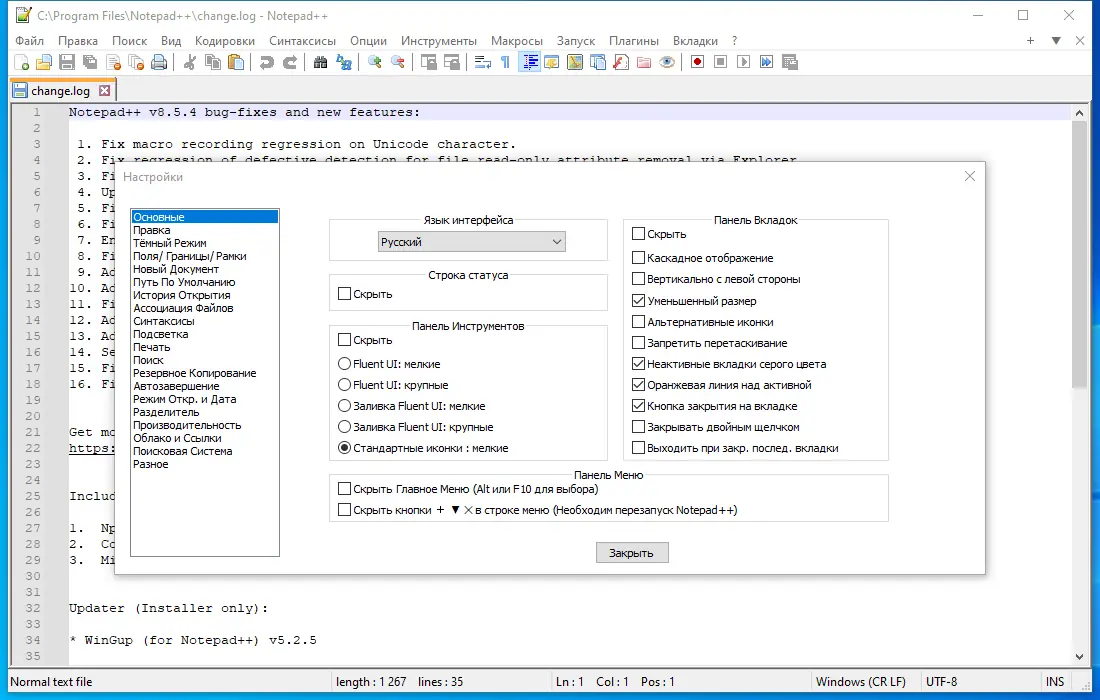Enable Каскадное отображение checkbox
This screenshot has width=1100, height=700.
pyautogui.click(x=638, y=258)
